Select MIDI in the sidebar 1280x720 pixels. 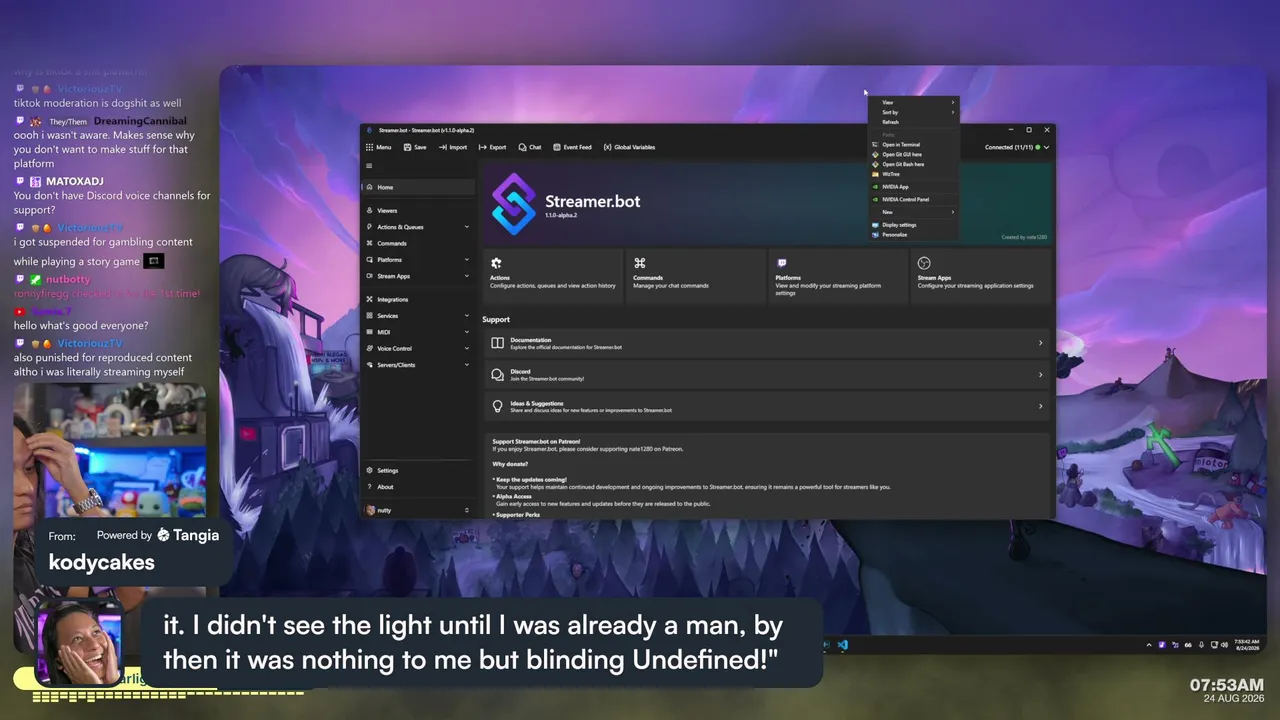tap(418, 332)
